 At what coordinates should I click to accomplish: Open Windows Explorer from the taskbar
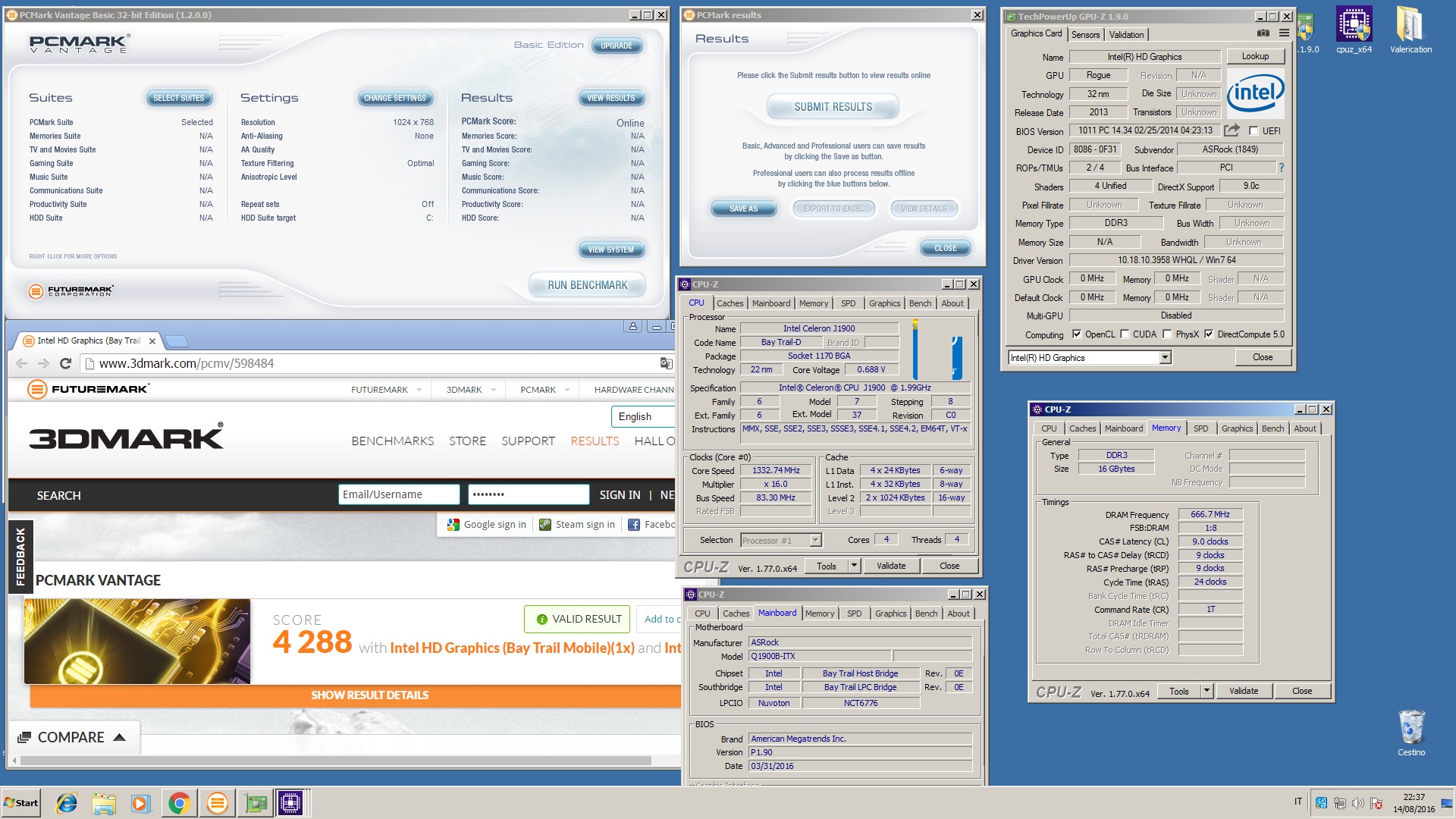click(104, 803)
